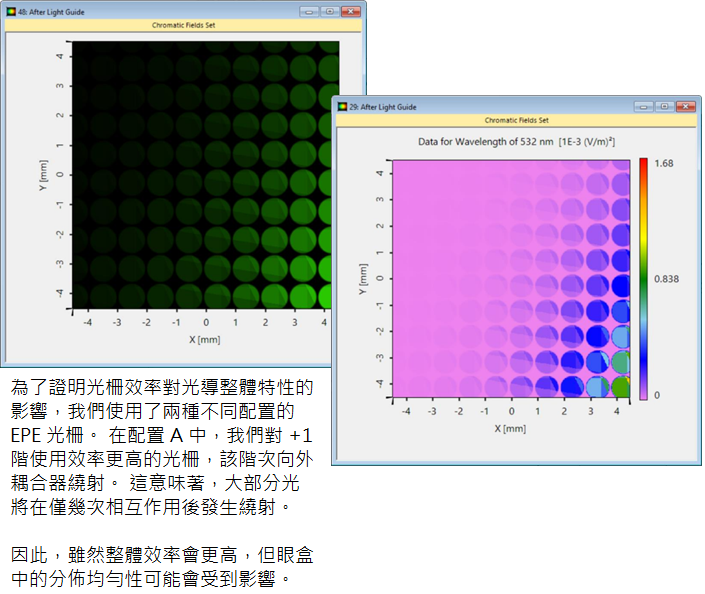
Task: Click the Chinese paragraph starting with 為了證明光柵效率
Action: [162, 447]
